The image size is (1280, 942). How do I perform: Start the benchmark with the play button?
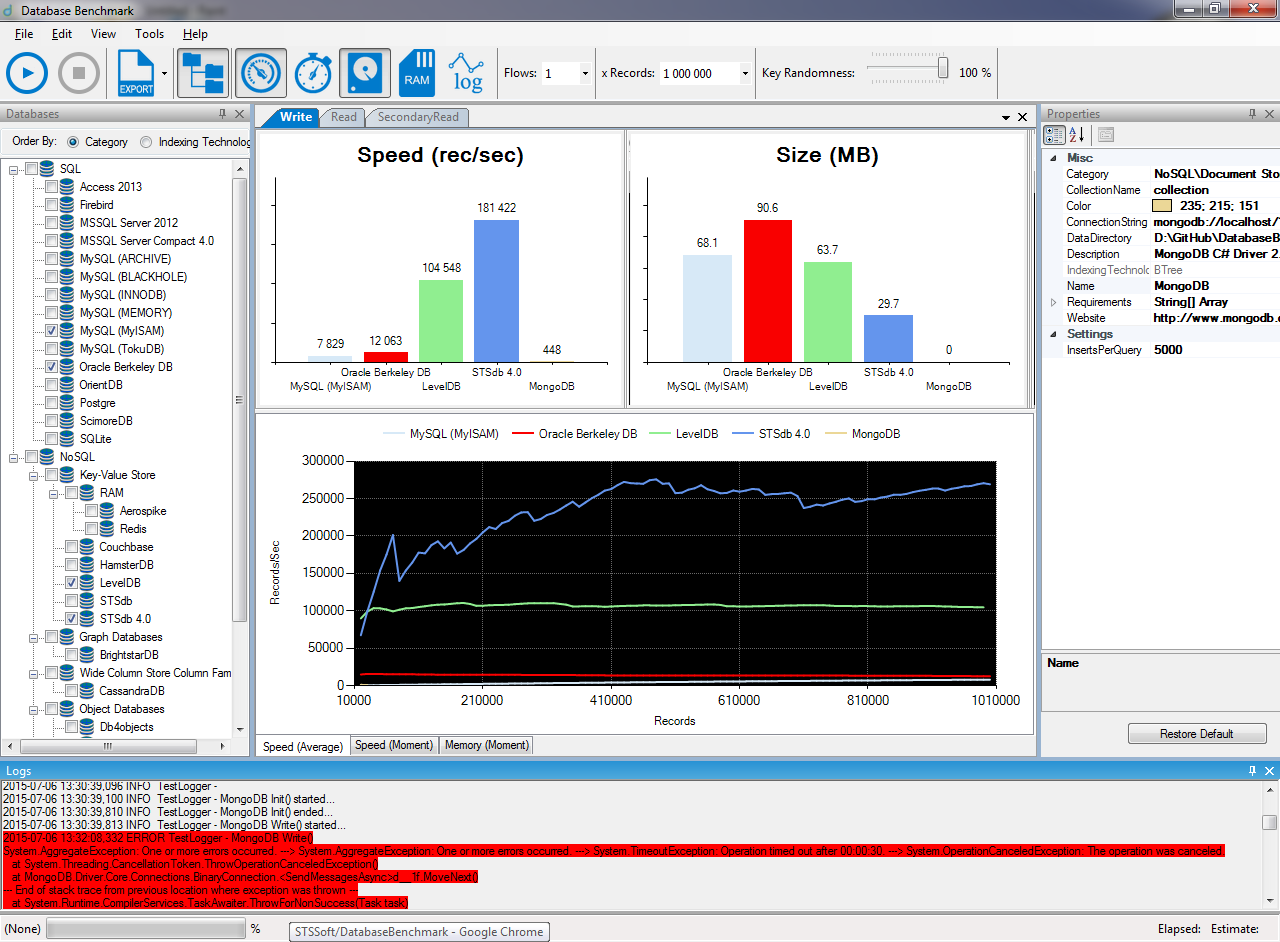[x=27, y=73]
